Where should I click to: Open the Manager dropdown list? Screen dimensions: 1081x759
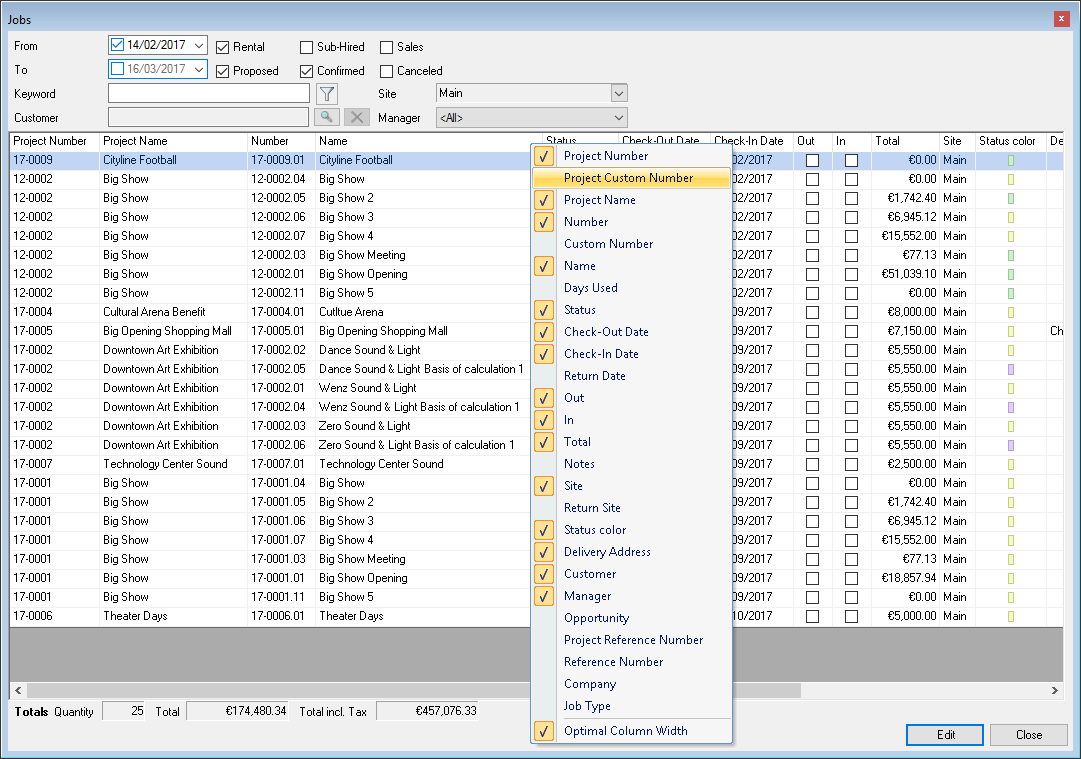click(x=618, y=118)
